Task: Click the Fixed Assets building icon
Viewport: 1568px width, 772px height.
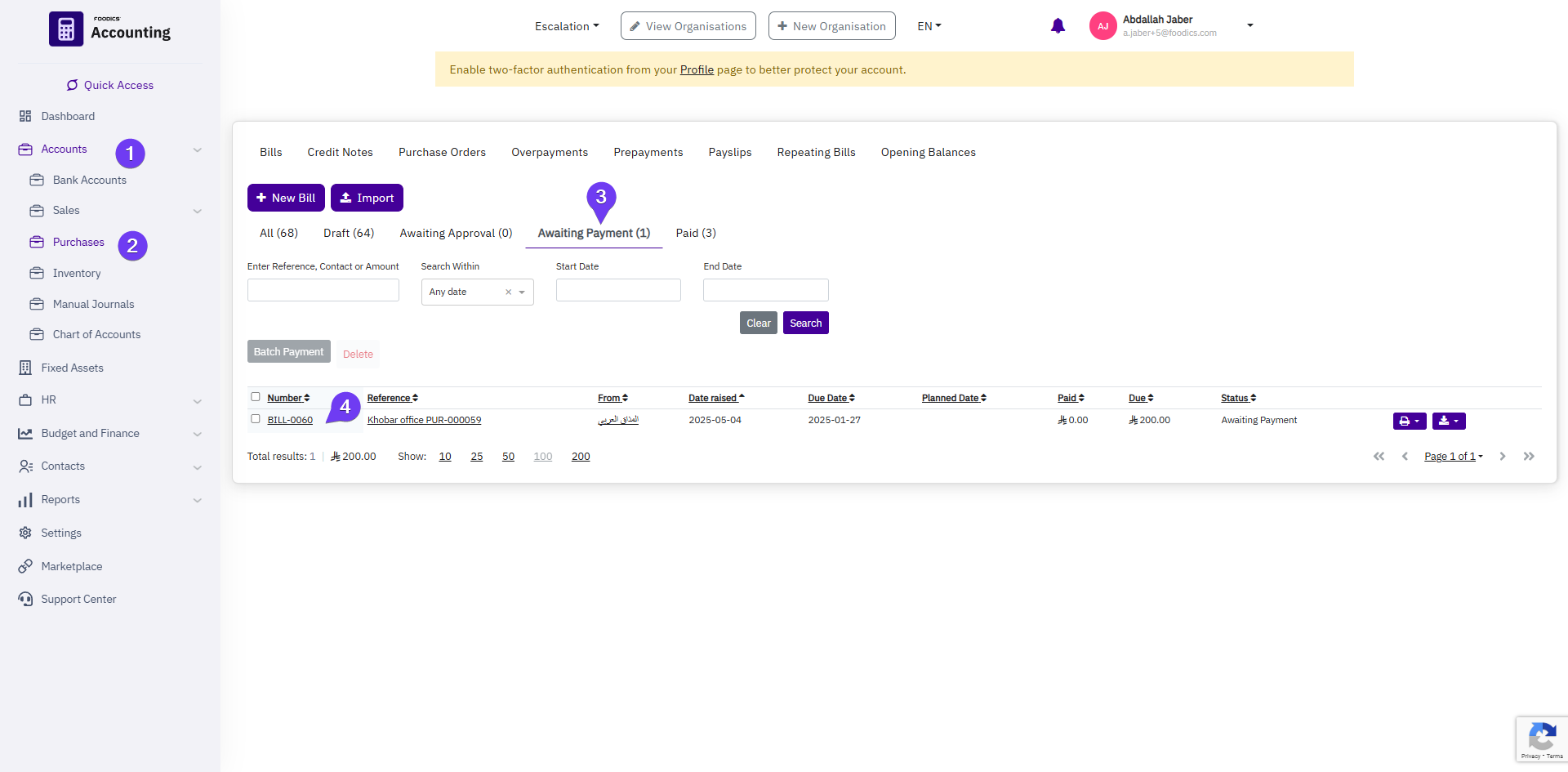Action: (x=25, y=368)
